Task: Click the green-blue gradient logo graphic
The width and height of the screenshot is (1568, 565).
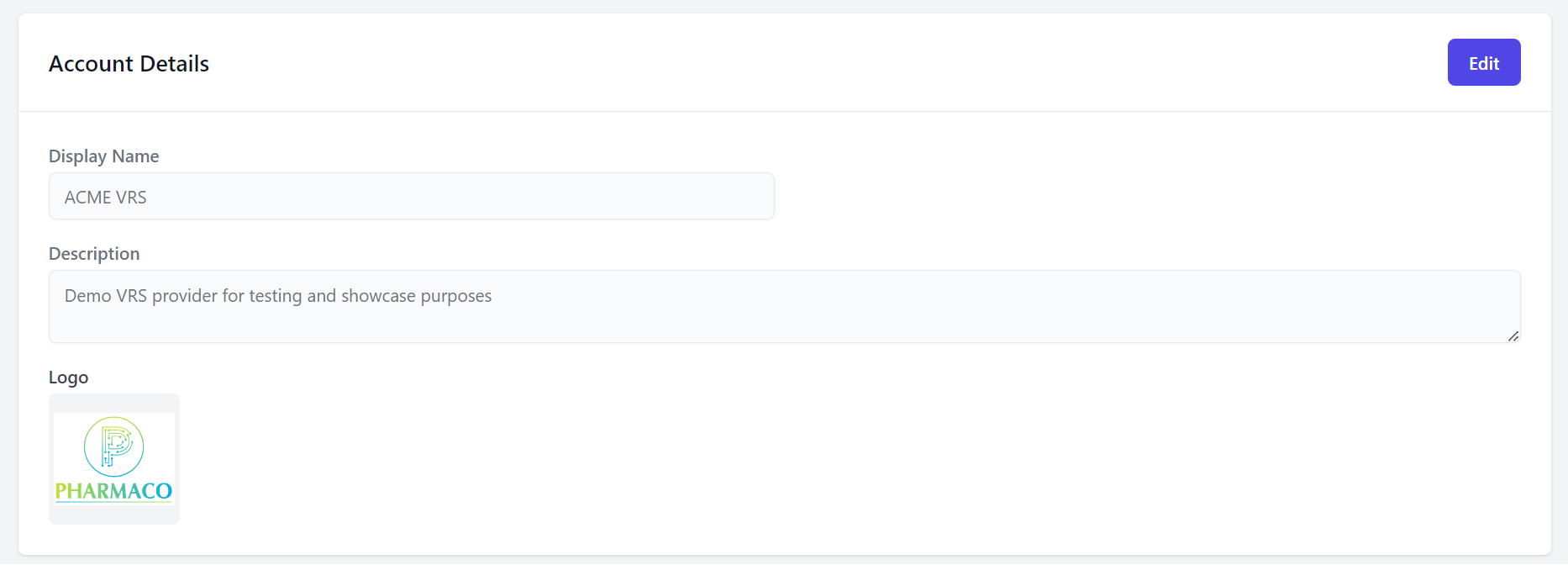Action: (113, 446)
